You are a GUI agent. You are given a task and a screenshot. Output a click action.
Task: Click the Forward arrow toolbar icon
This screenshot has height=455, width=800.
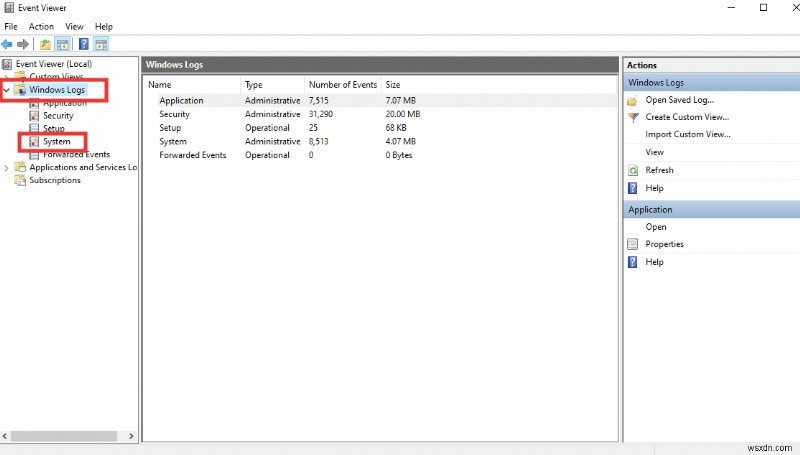tap(23, 44)
